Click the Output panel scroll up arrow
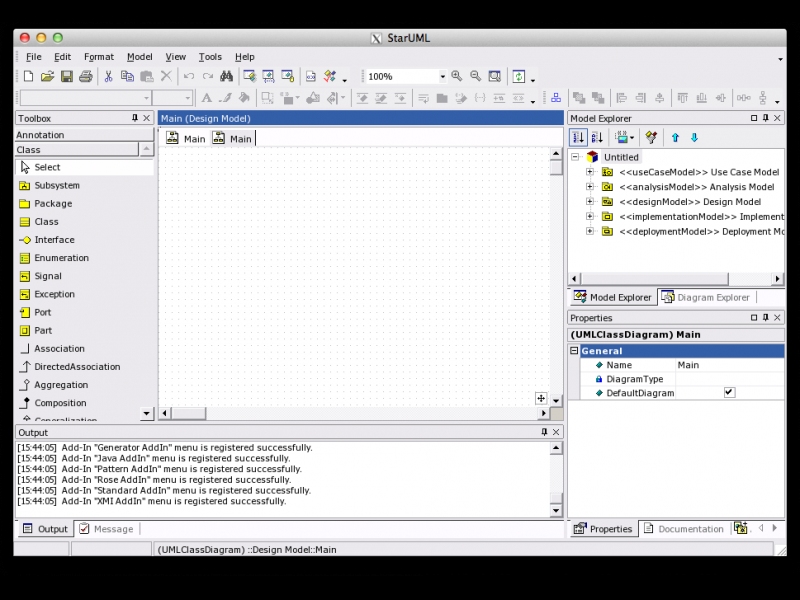Screen dimensions: 800x600 click(x=556, y=448)
